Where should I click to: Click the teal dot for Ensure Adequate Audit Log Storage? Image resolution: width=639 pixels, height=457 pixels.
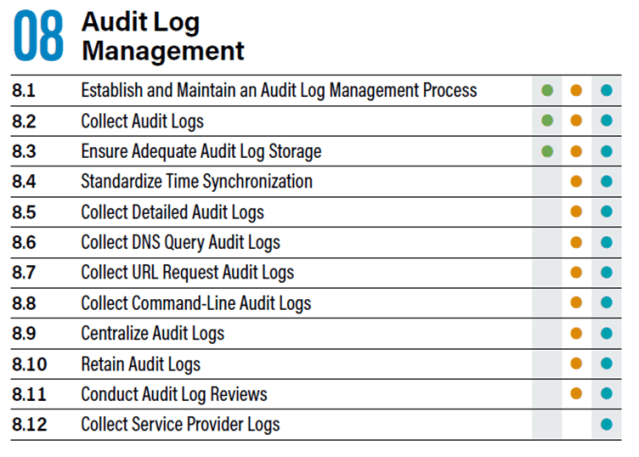[x=605, y=152]
